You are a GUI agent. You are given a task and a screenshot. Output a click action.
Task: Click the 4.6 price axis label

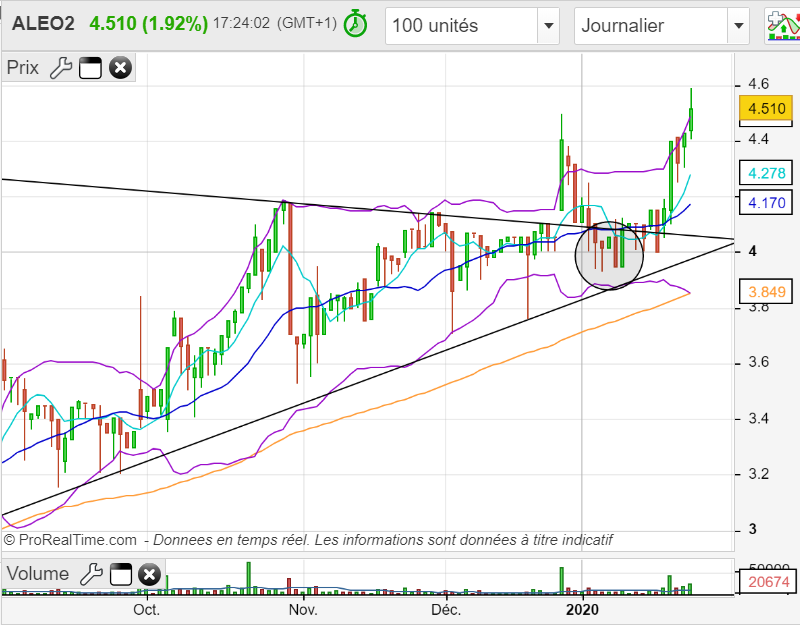[758, 84]
